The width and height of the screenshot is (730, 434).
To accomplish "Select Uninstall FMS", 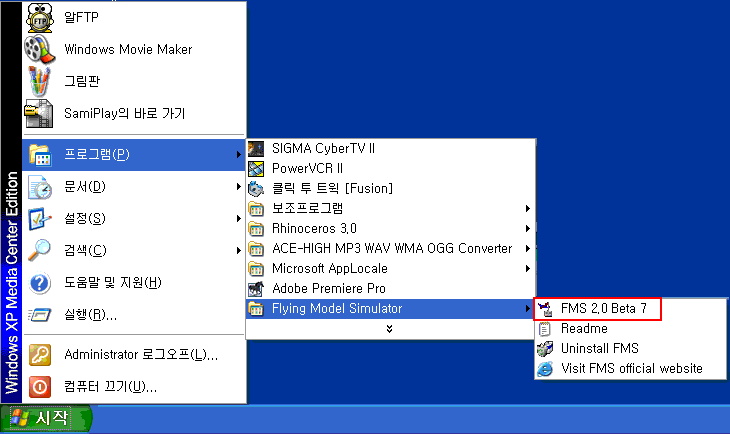I will tap(630, 349).
